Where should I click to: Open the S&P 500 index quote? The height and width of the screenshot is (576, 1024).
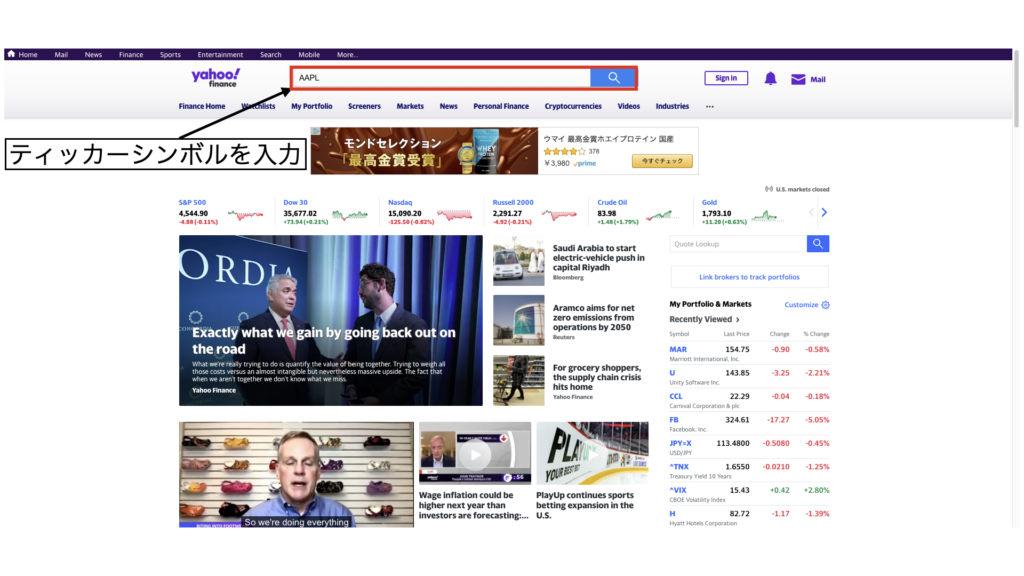pos(192,202)
